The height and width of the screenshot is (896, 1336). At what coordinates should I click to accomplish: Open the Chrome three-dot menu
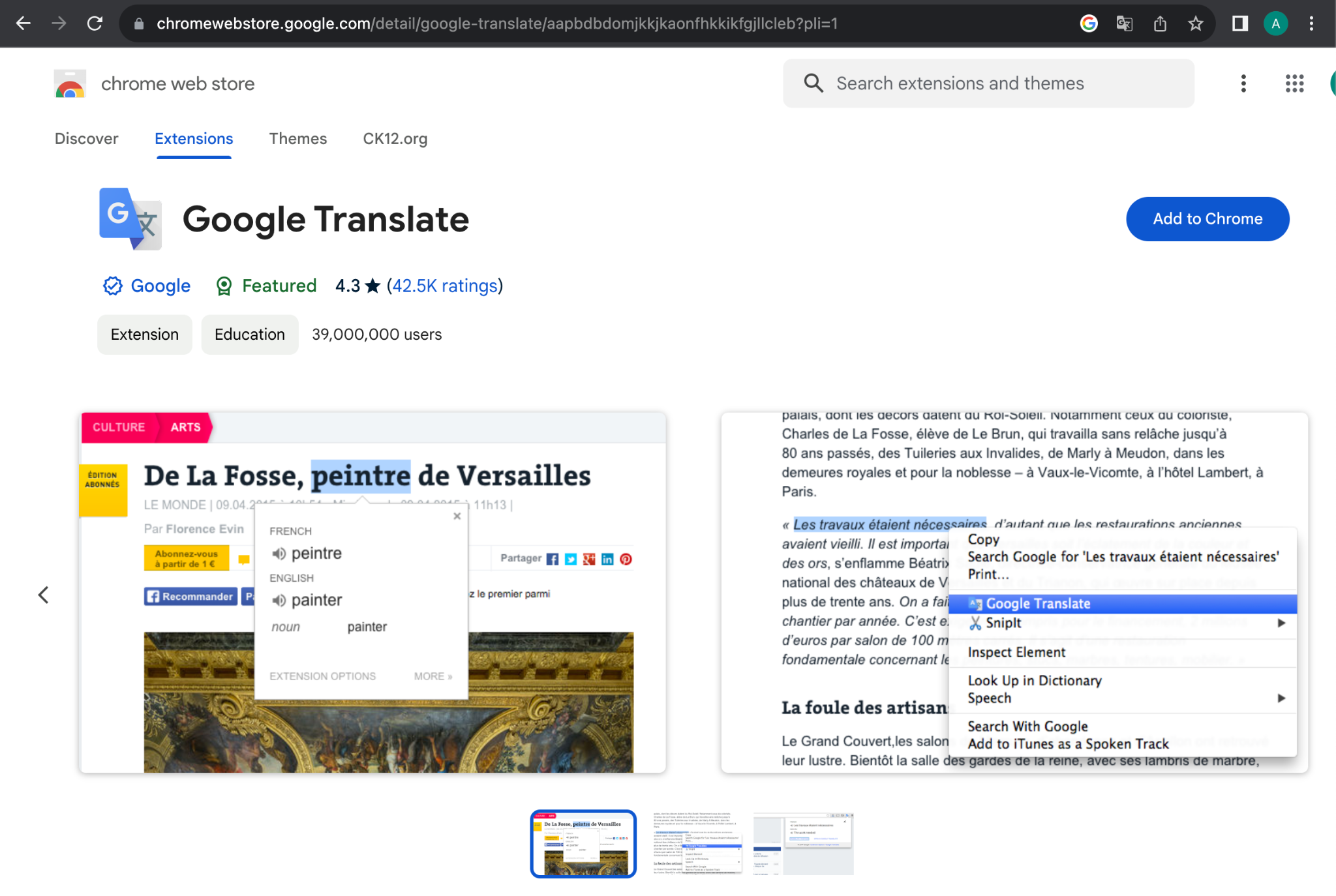tap(1311, 24)
